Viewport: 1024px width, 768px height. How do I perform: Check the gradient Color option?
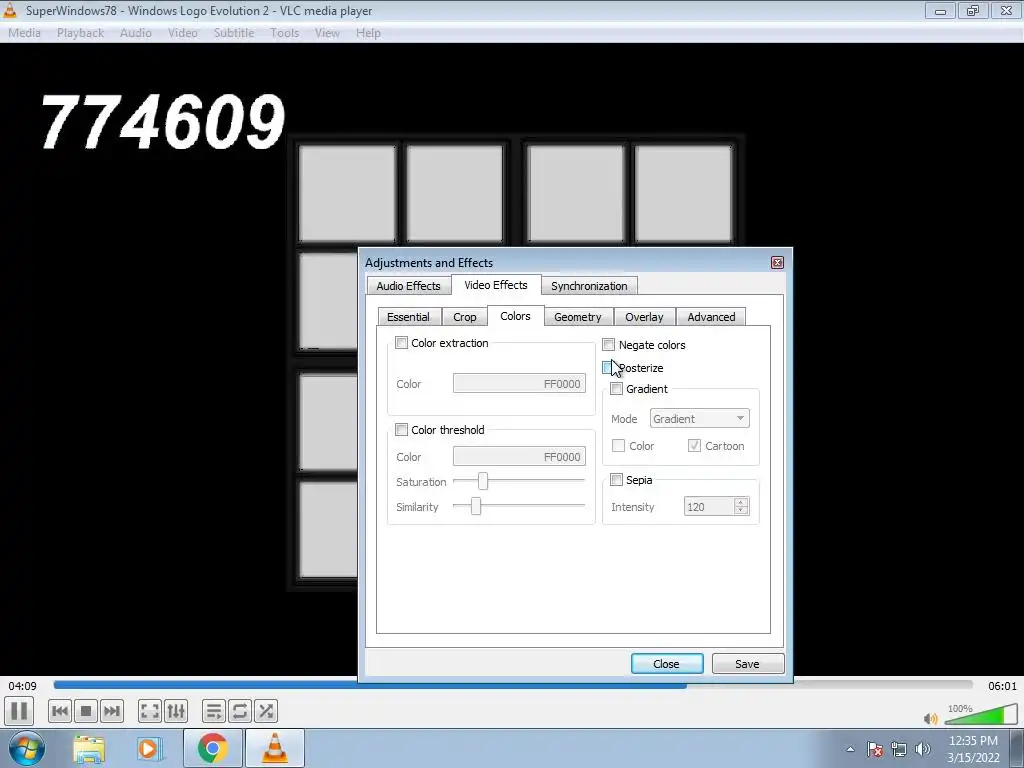618,445
